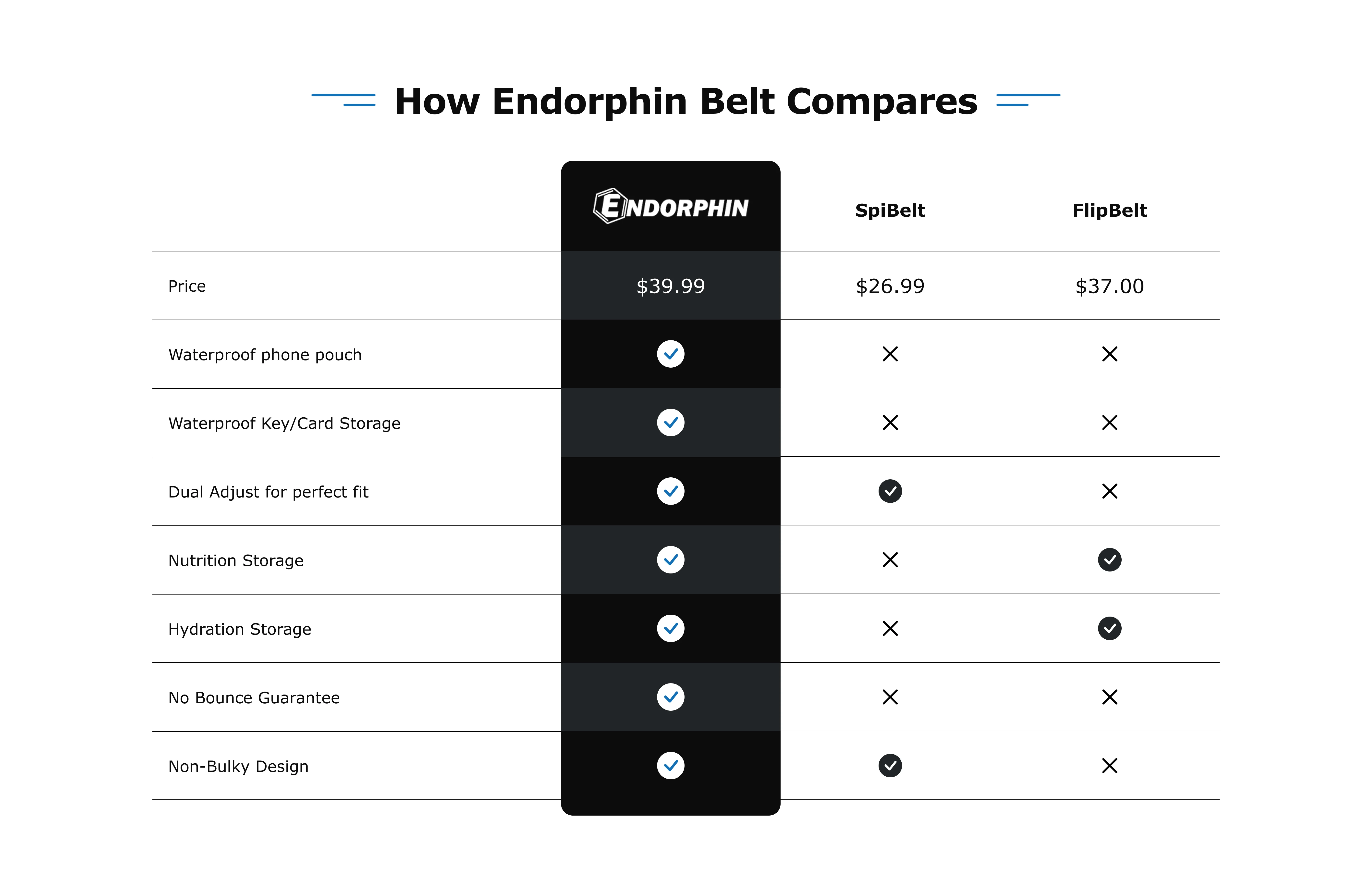Click Endorphin's Waterproof phone pouch checkmark
The height and width of the screenshot is (894, 1372).
(x=670, y=354)
